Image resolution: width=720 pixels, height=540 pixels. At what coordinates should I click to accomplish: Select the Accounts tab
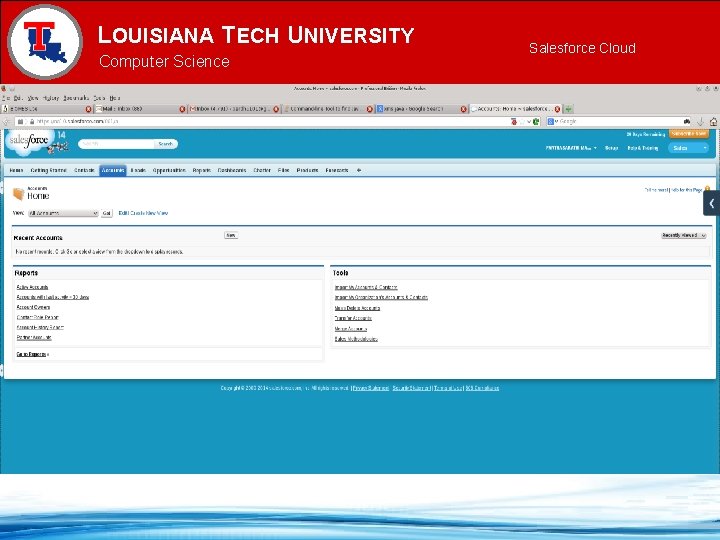(113, 170)
